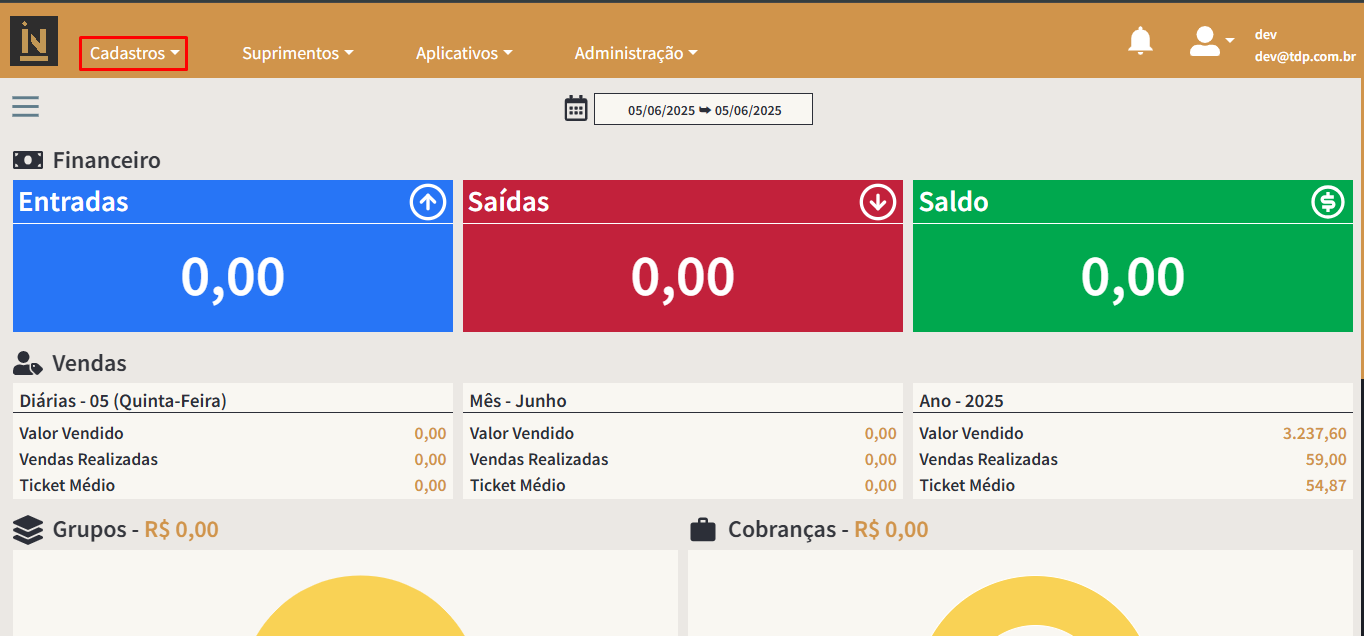Click the down-arrow icon on Saídas card
1364x636 pixels.
pos(878,203)
